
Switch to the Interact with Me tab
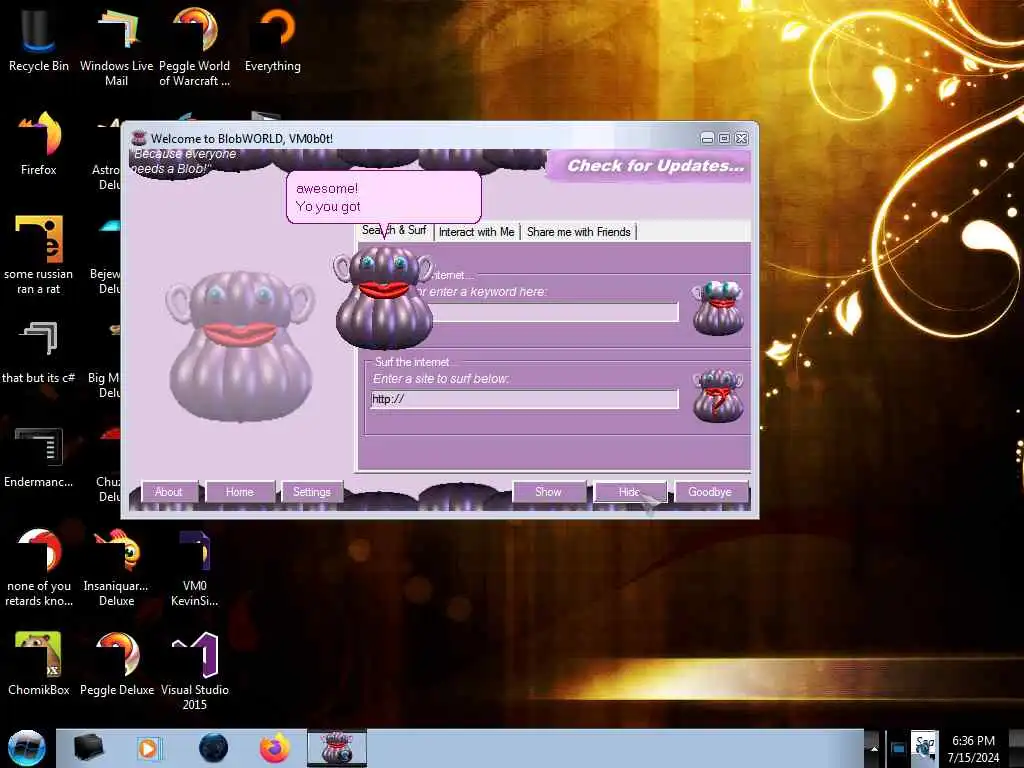click(477, 232)
